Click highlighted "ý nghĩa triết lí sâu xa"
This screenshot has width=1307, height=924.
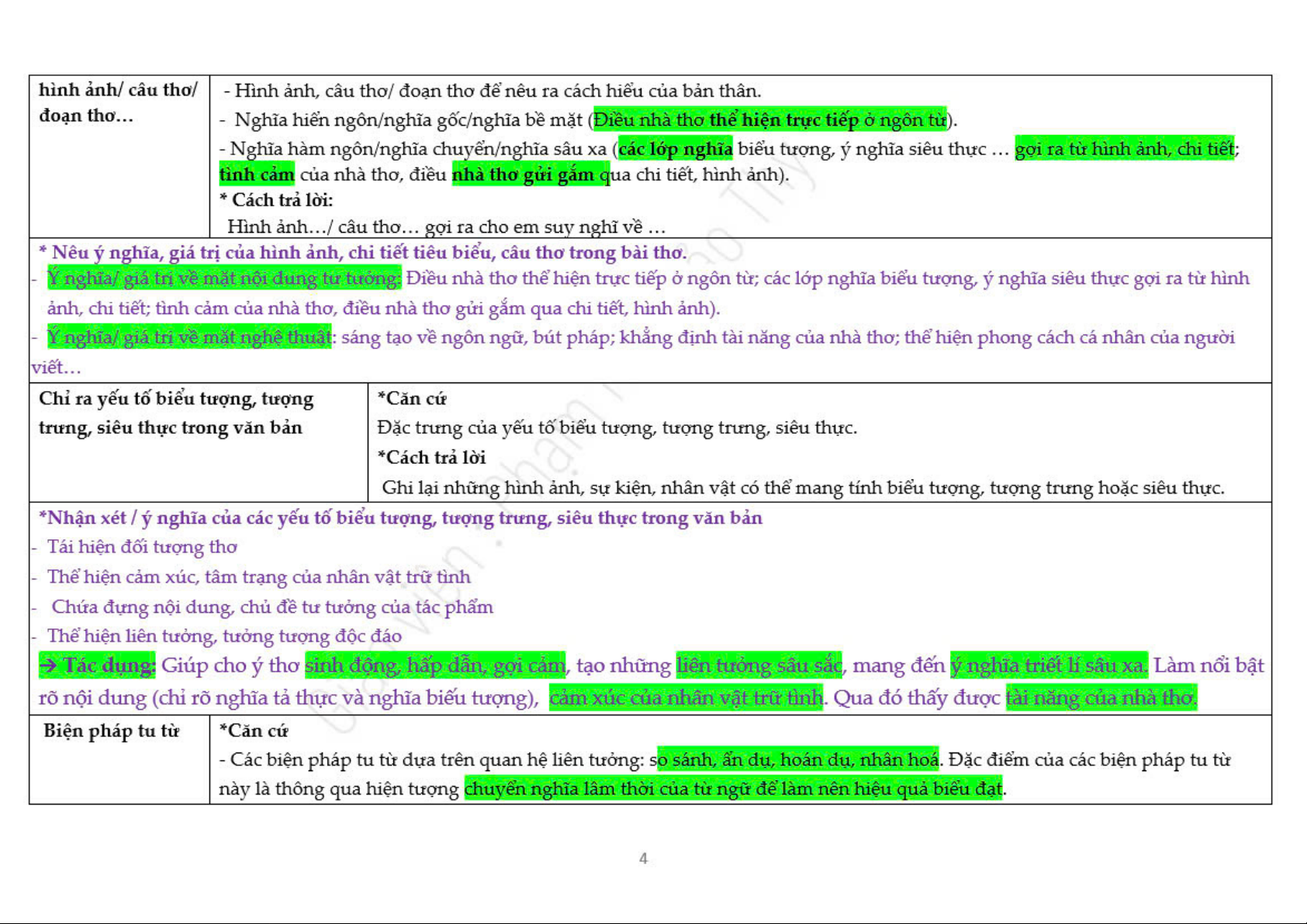tap(1048, 666)
